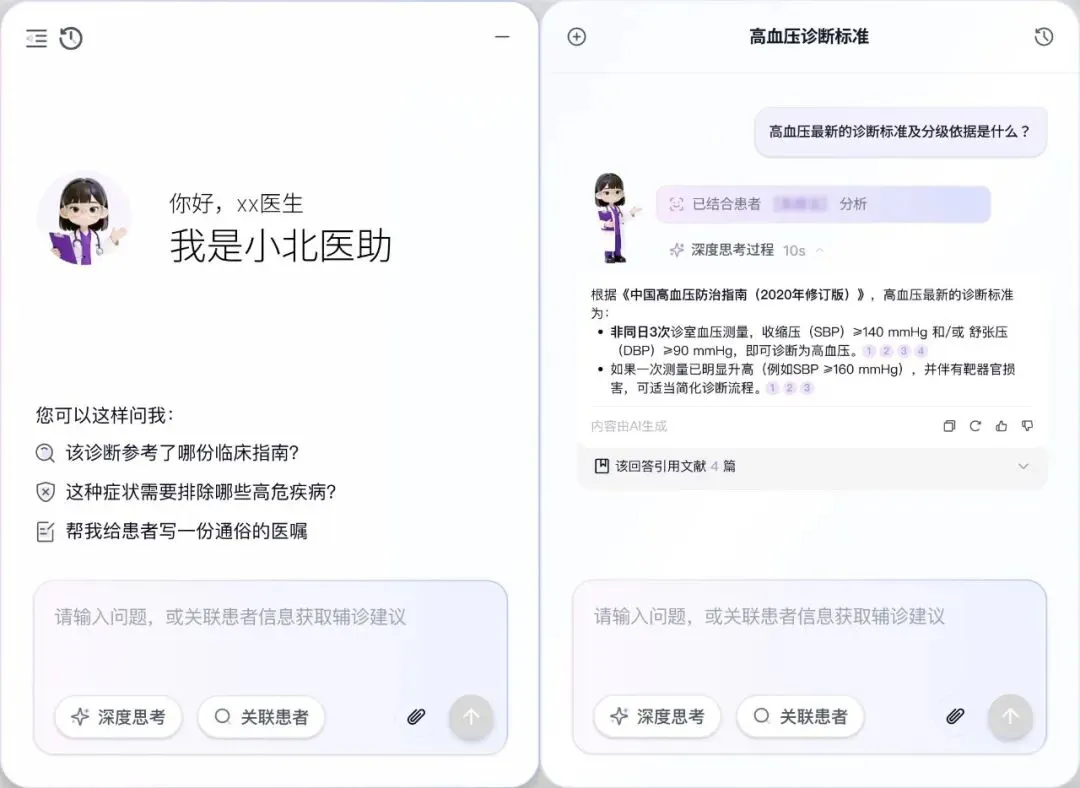The image size is (1080, 788).
Task: Open citation 4 after first bullet
Action: coord(921,351)
